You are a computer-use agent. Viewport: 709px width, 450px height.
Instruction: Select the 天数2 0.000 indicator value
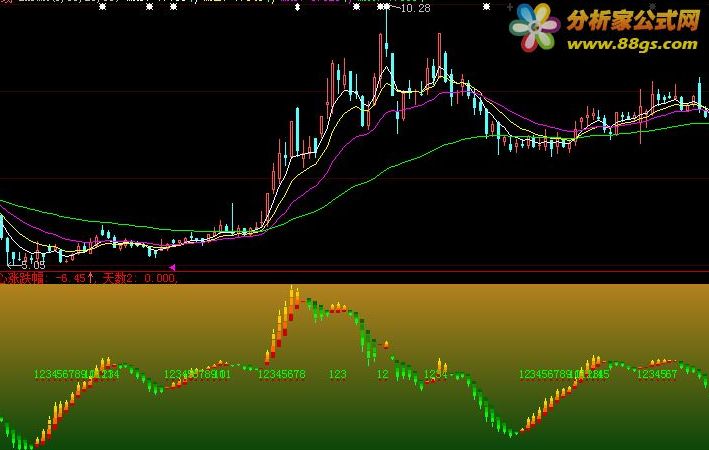(140, 278)
